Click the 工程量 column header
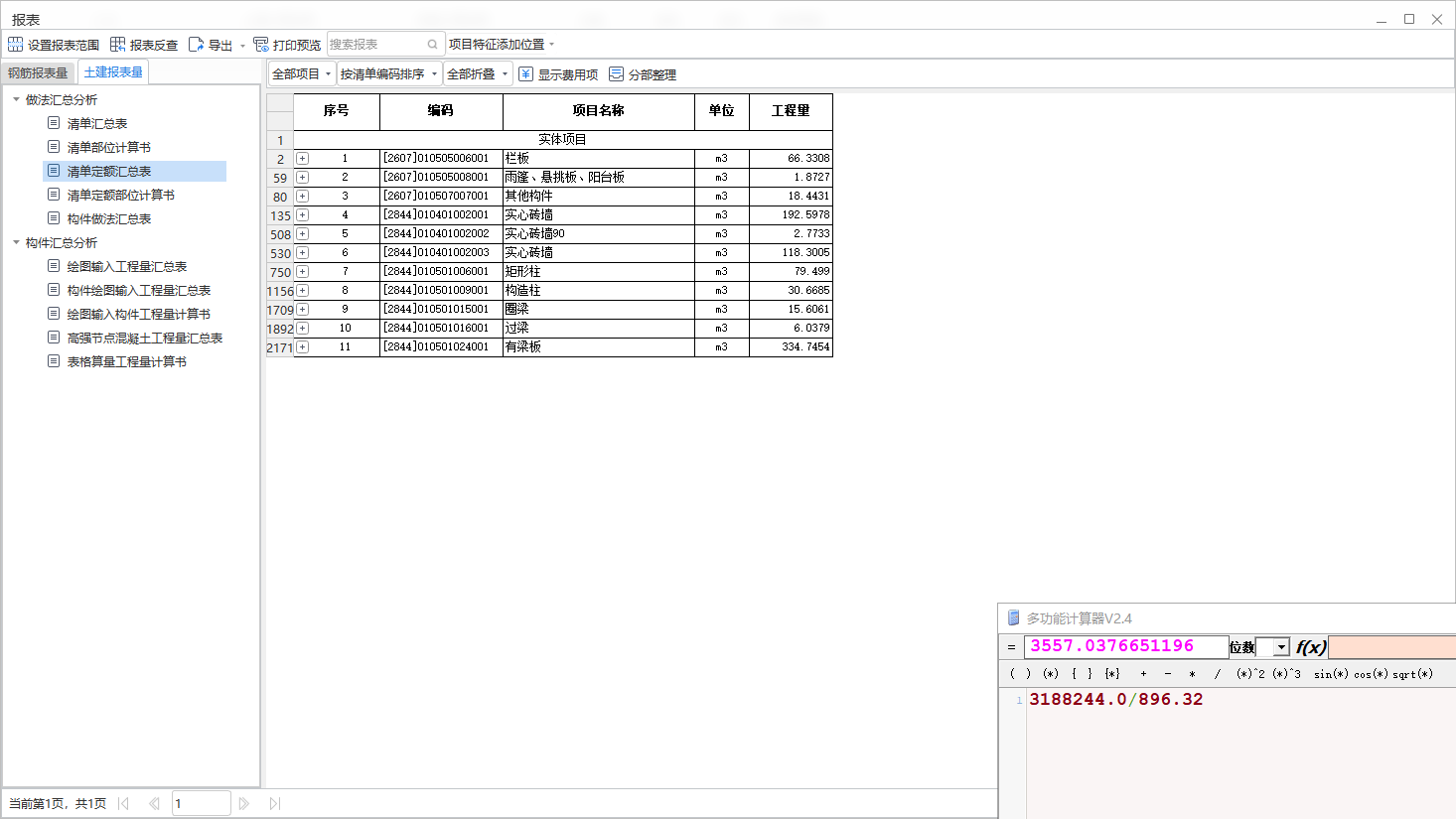 coord(792,111)
